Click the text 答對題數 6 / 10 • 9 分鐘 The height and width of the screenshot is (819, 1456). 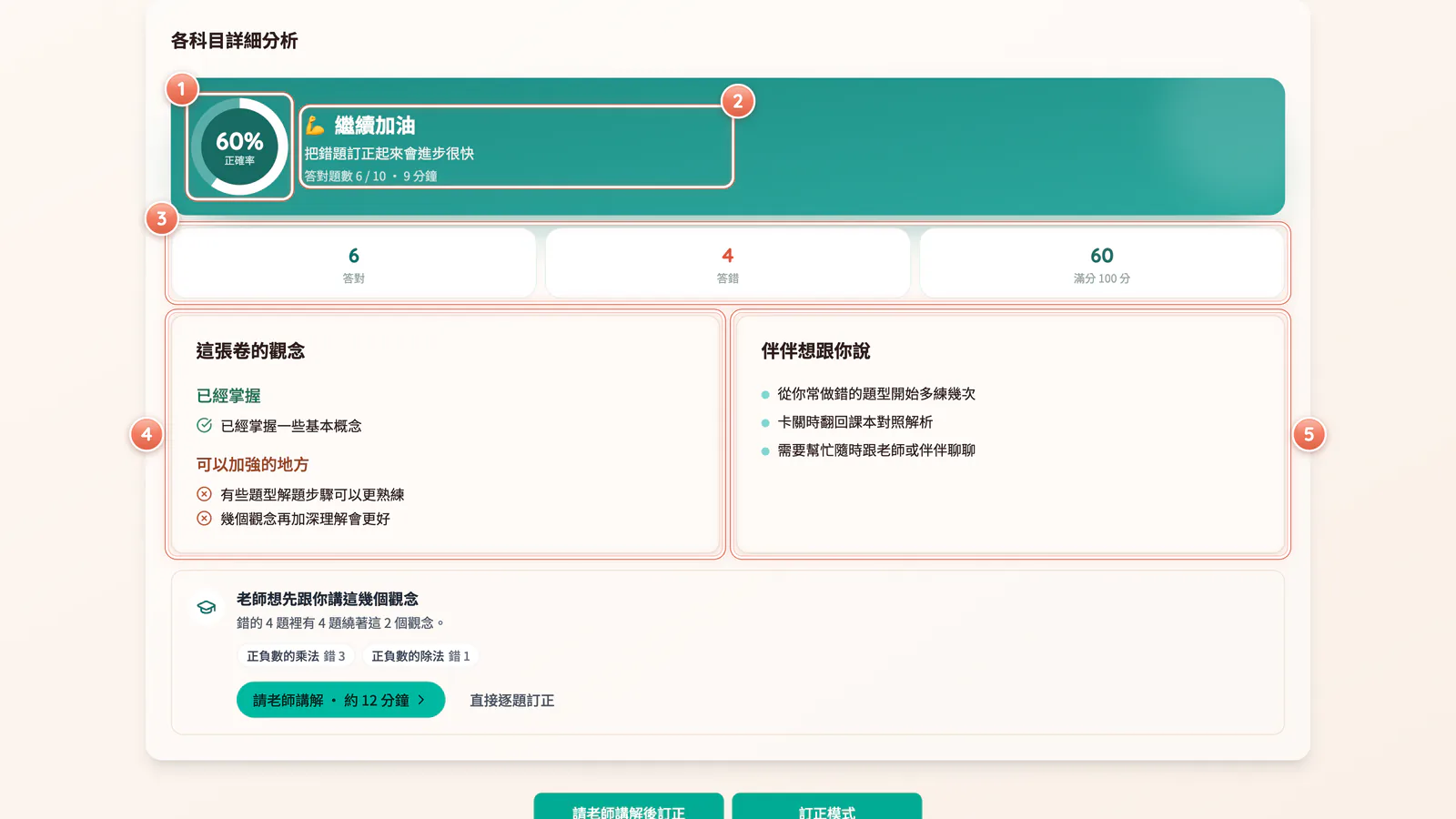coord(371,177)
